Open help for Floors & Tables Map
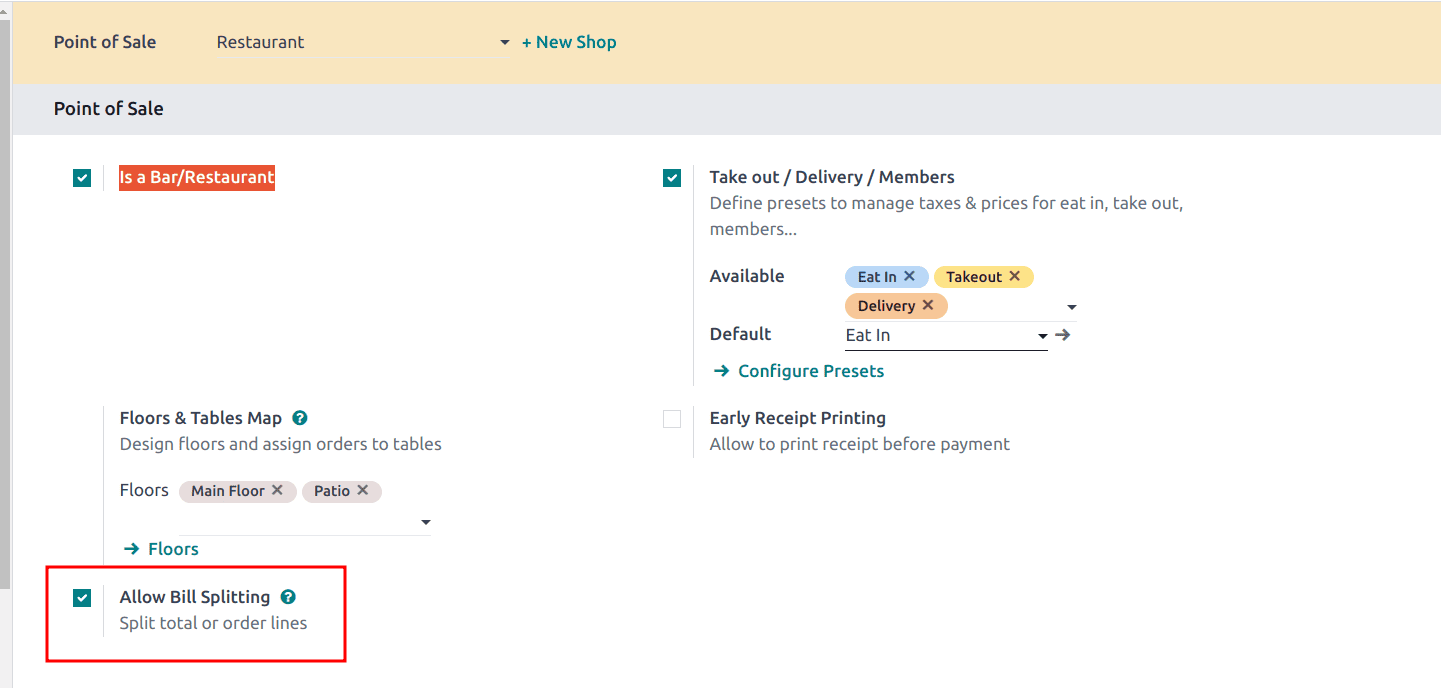The width and height of the screenshot is (1441, 688). click(x=299, y=418)
